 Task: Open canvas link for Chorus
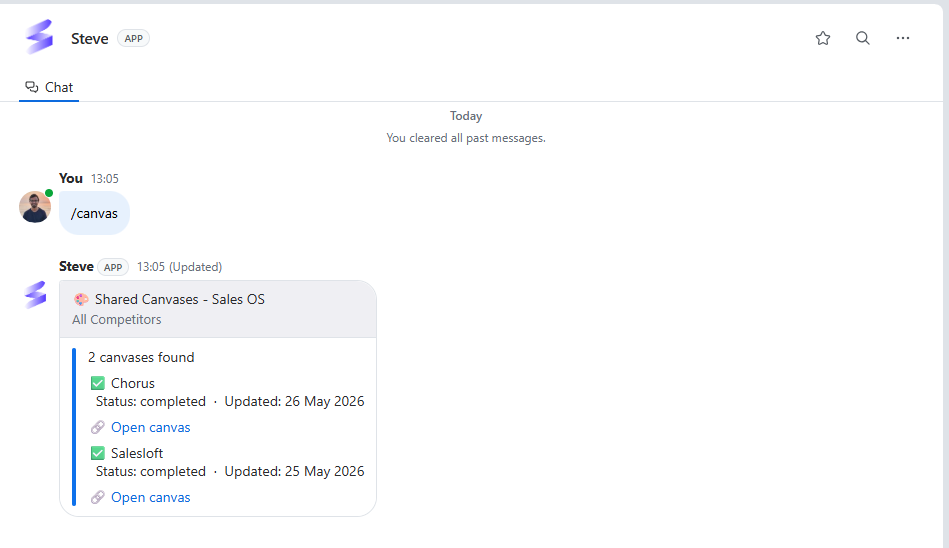(x=150, y=428)
